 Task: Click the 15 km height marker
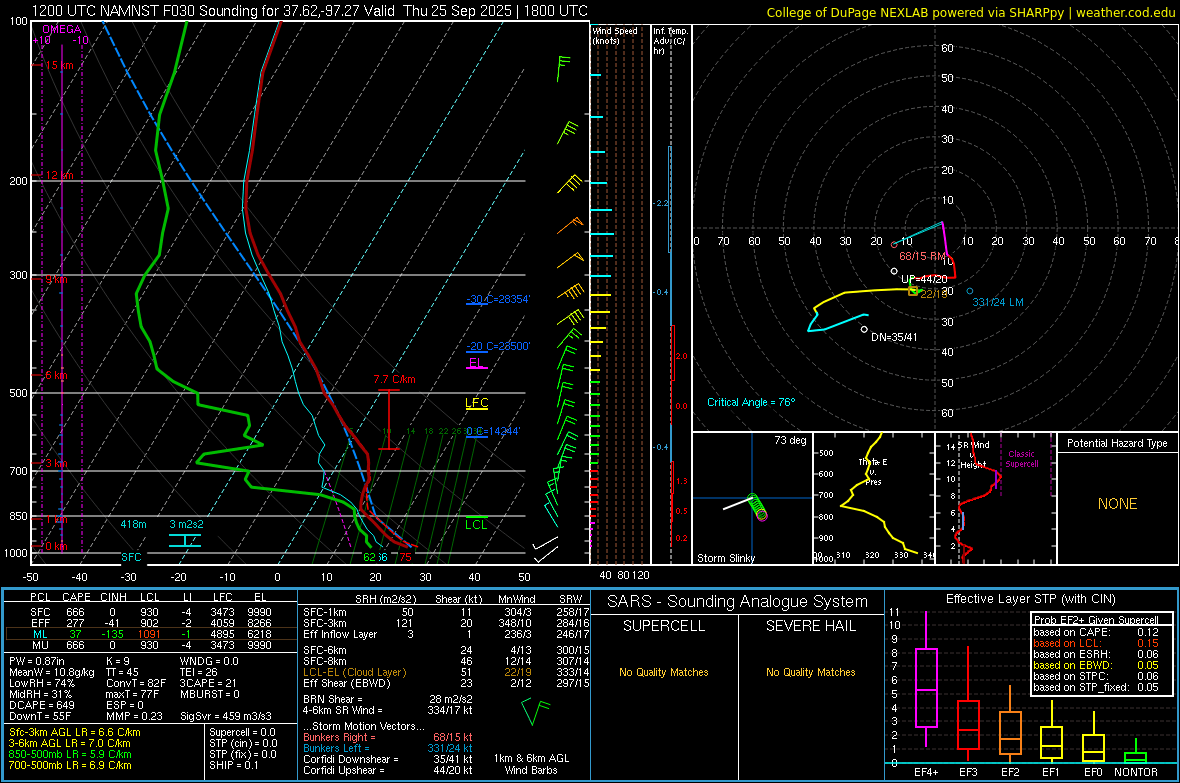tap(59, 66)
